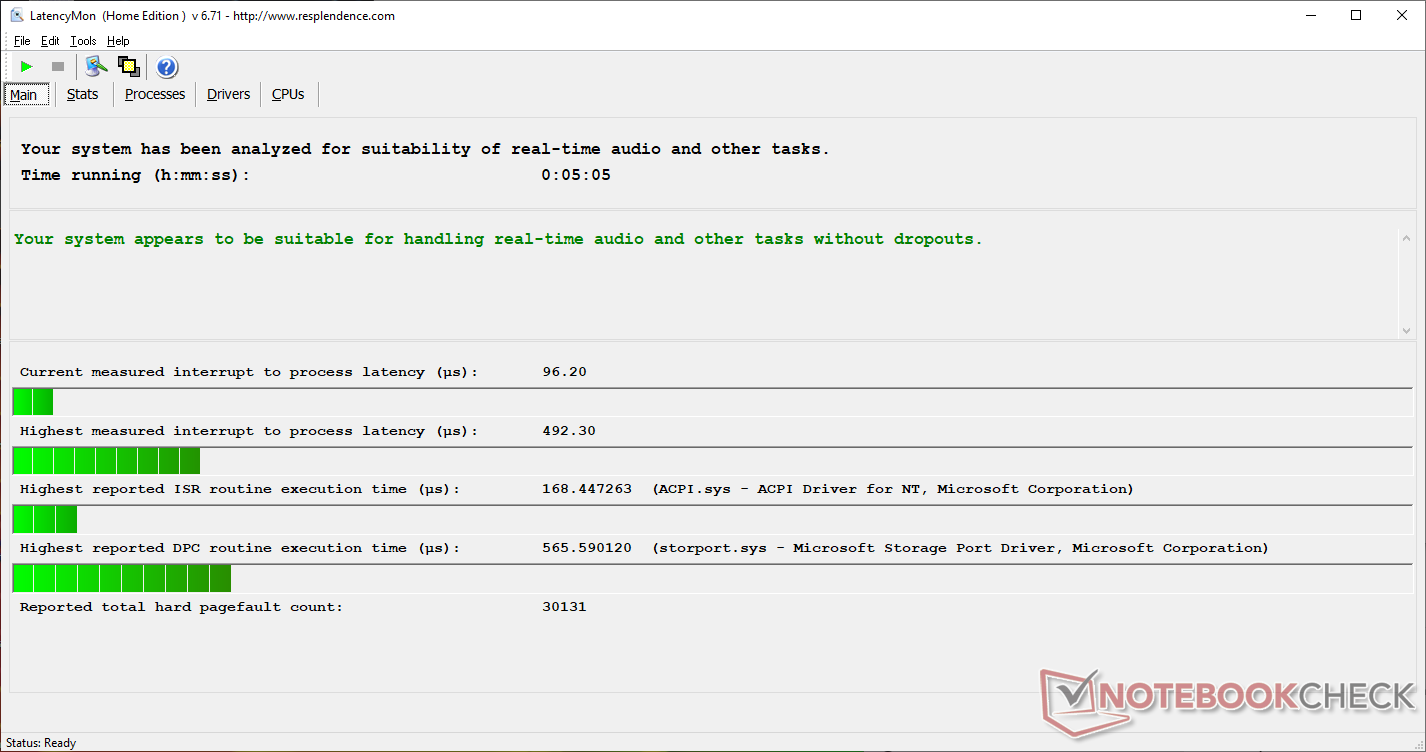Switch to the CPUs tab
The height and width of the screenshot is (752, 1426).
[x=288, y=94]
